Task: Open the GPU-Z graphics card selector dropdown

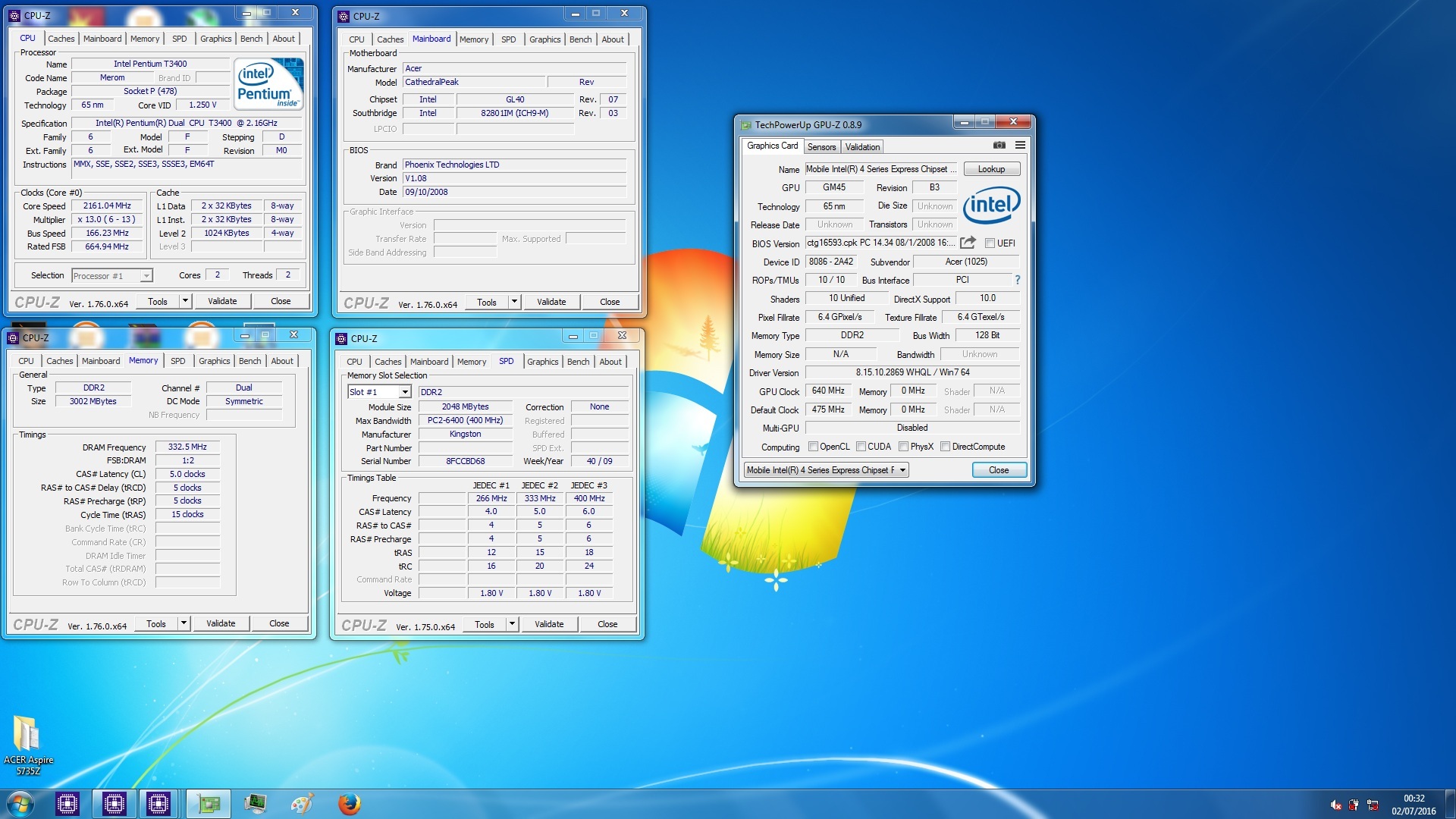Action: [x=902, y=470]
